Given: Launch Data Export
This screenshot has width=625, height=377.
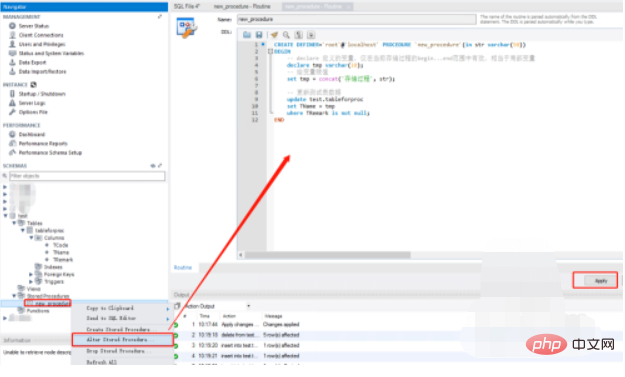Looking at the screenshot, I should click(x=32, y=63).
